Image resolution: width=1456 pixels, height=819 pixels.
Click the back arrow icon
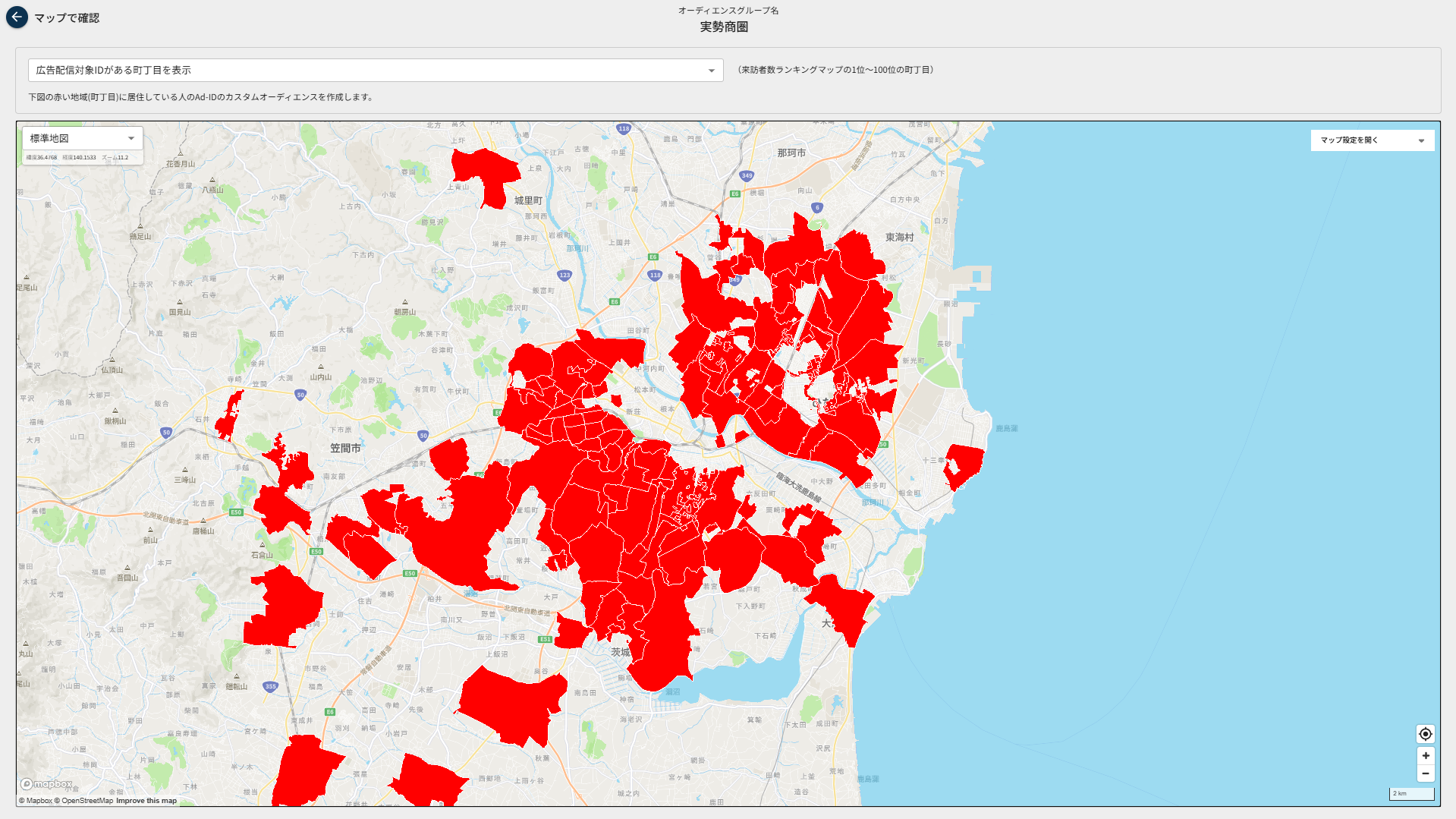[17, 17]
